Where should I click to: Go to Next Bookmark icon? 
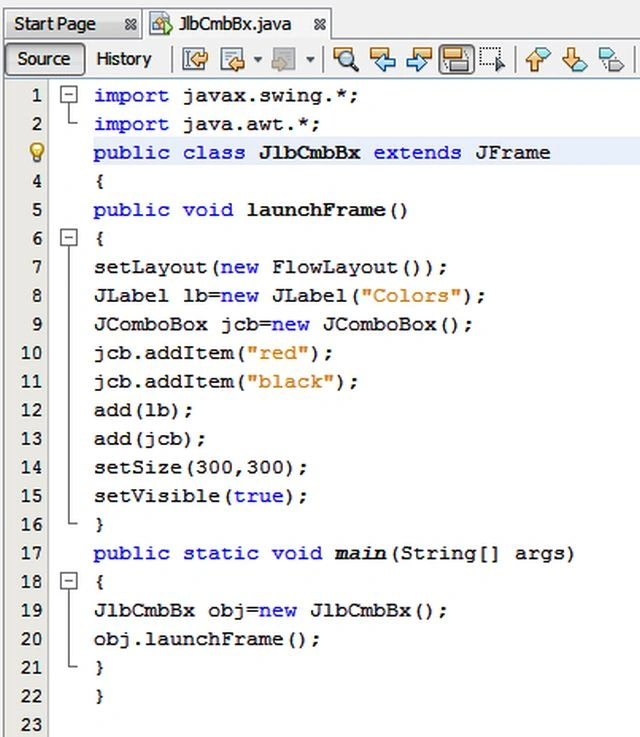pos(574,60)
